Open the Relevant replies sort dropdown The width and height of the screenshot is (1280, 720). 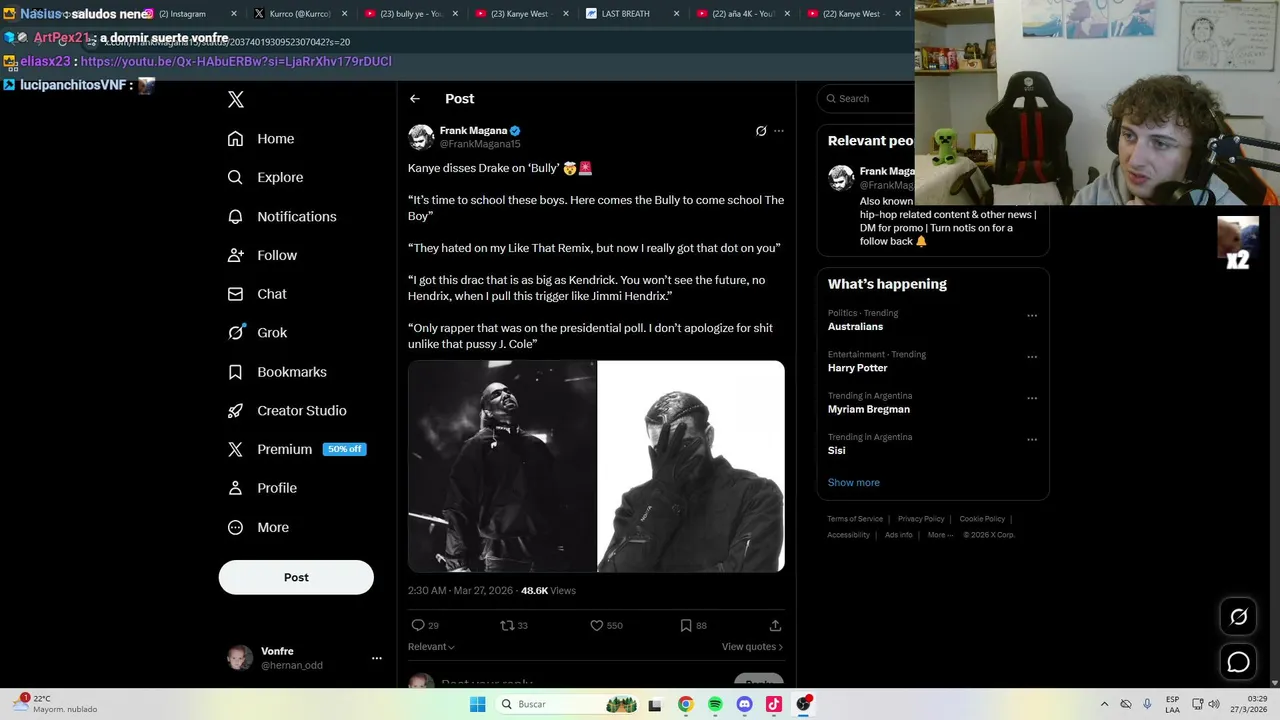point(431,647)
